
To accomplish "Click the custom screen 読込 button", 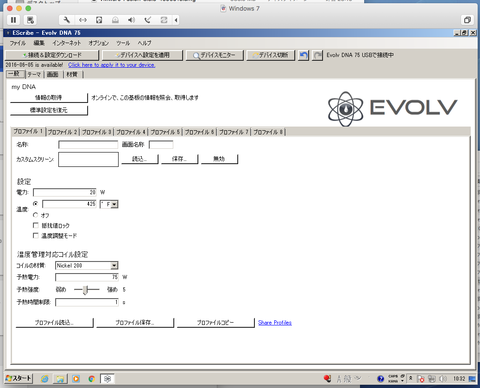I will [140, 159].
